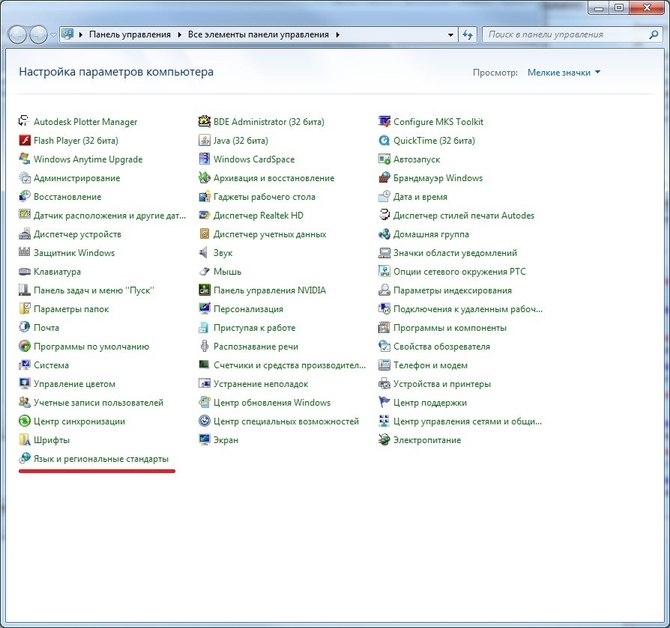Open the Шрифты folder icon
Image resolution: width=670 pixels, height=628 pixels.
25,440
